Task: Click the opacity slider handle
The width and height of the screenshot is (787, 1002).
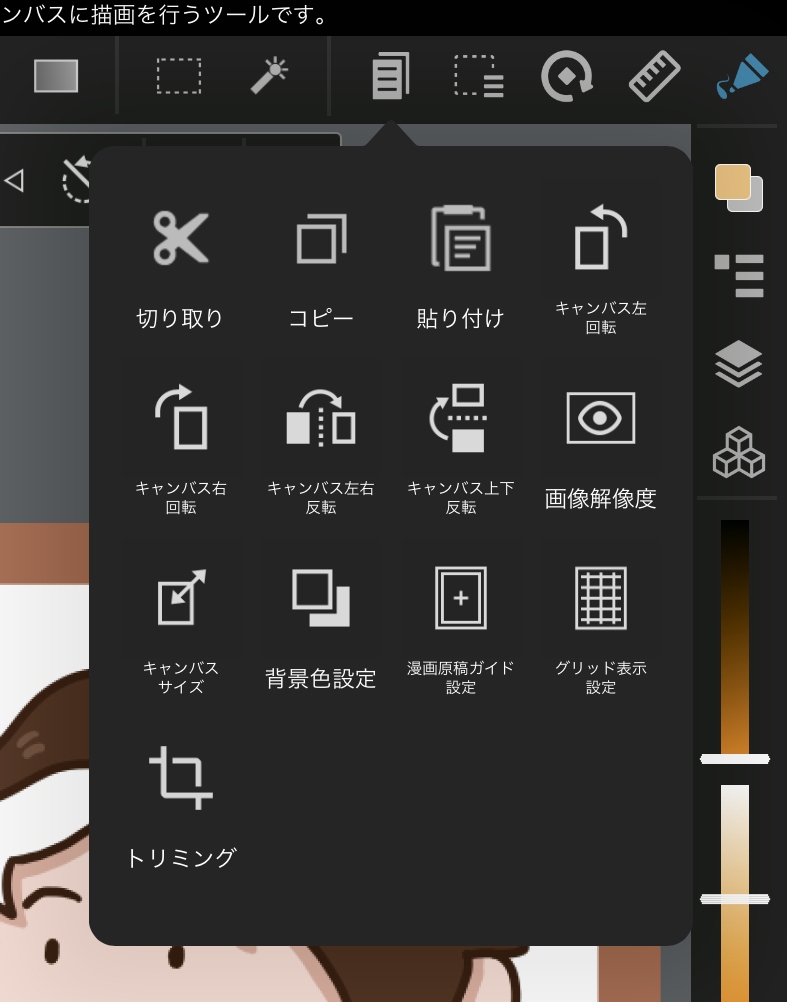Action: (x=735, y=899)
